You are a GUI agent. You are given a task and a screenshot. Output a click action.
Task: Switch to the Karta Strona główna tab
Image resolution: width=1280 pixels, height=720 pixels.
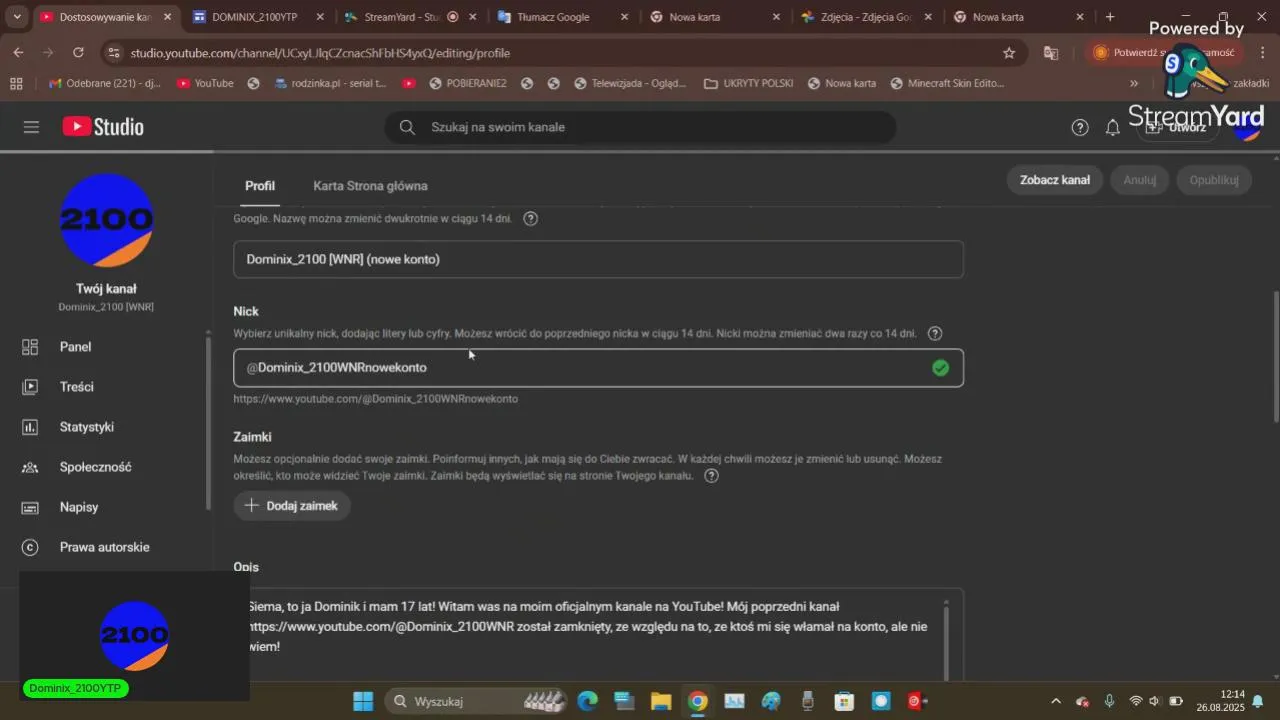pyautogui.click(x=370, y=186)
